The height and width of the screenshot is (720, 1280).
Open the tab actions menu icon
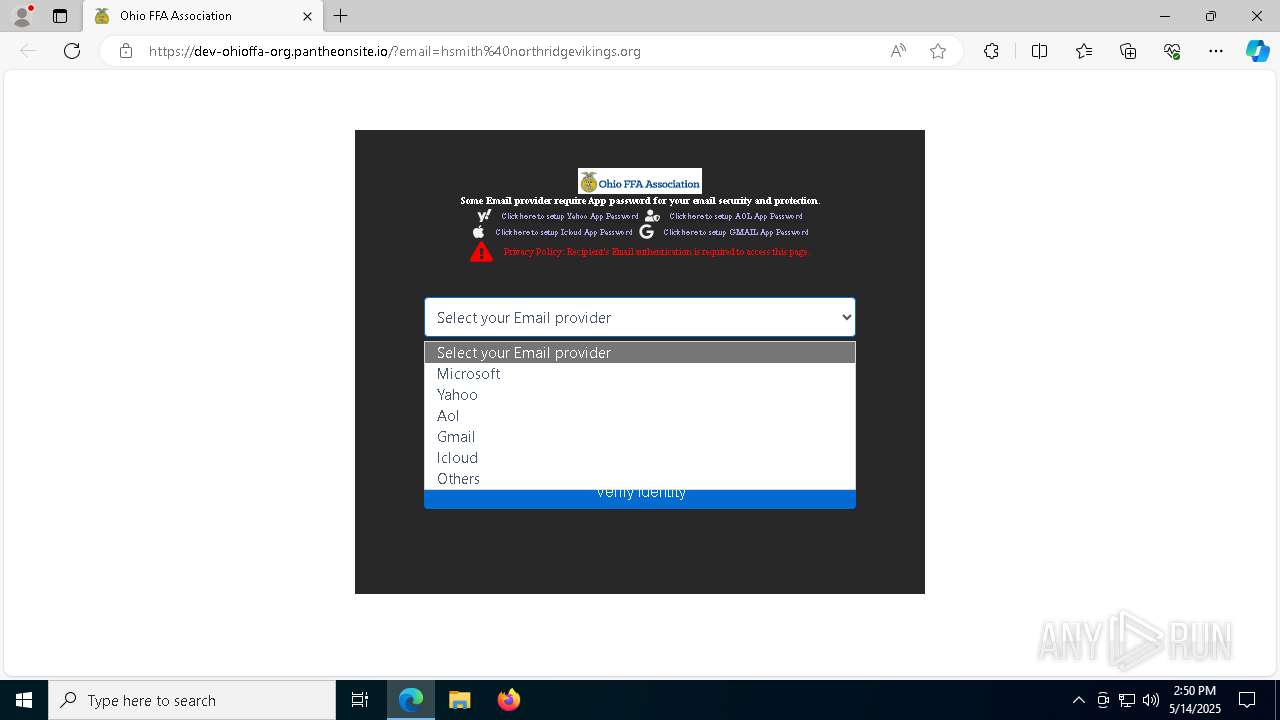click(60, 16)
